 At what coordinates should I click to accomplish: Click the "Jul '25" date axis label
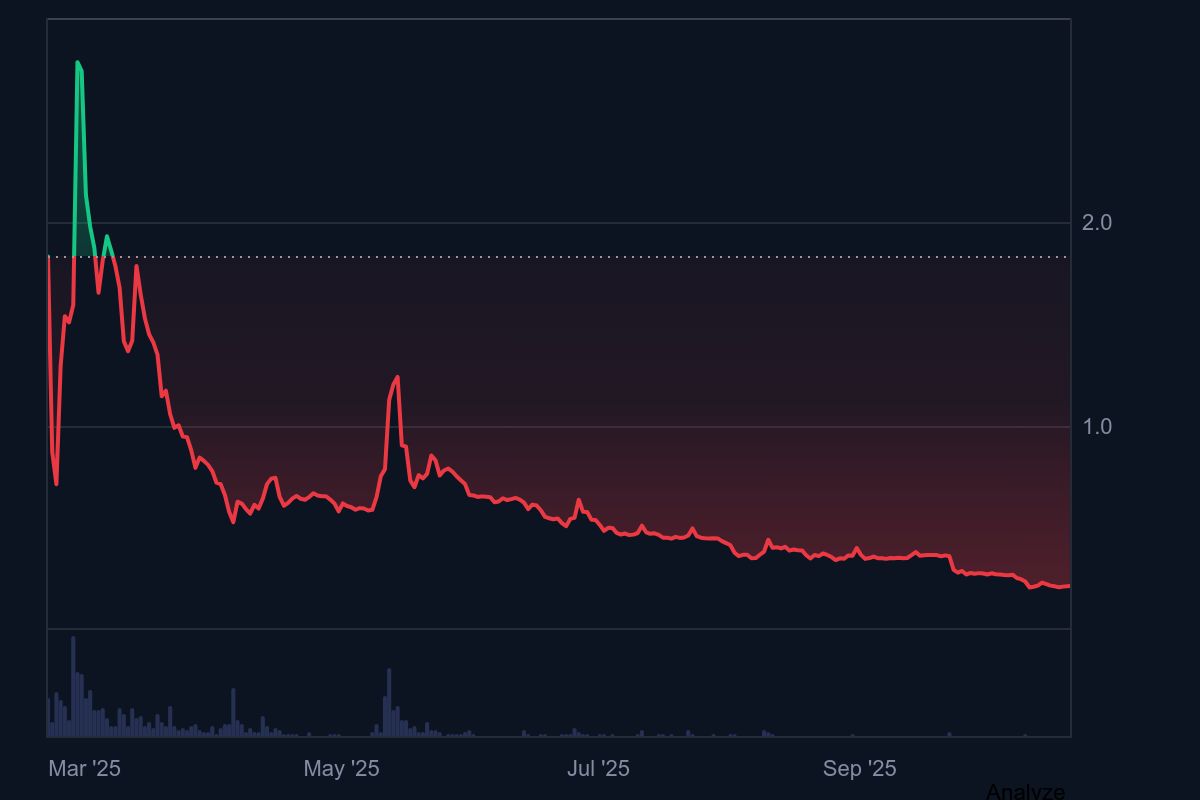(x=598, y=768)
